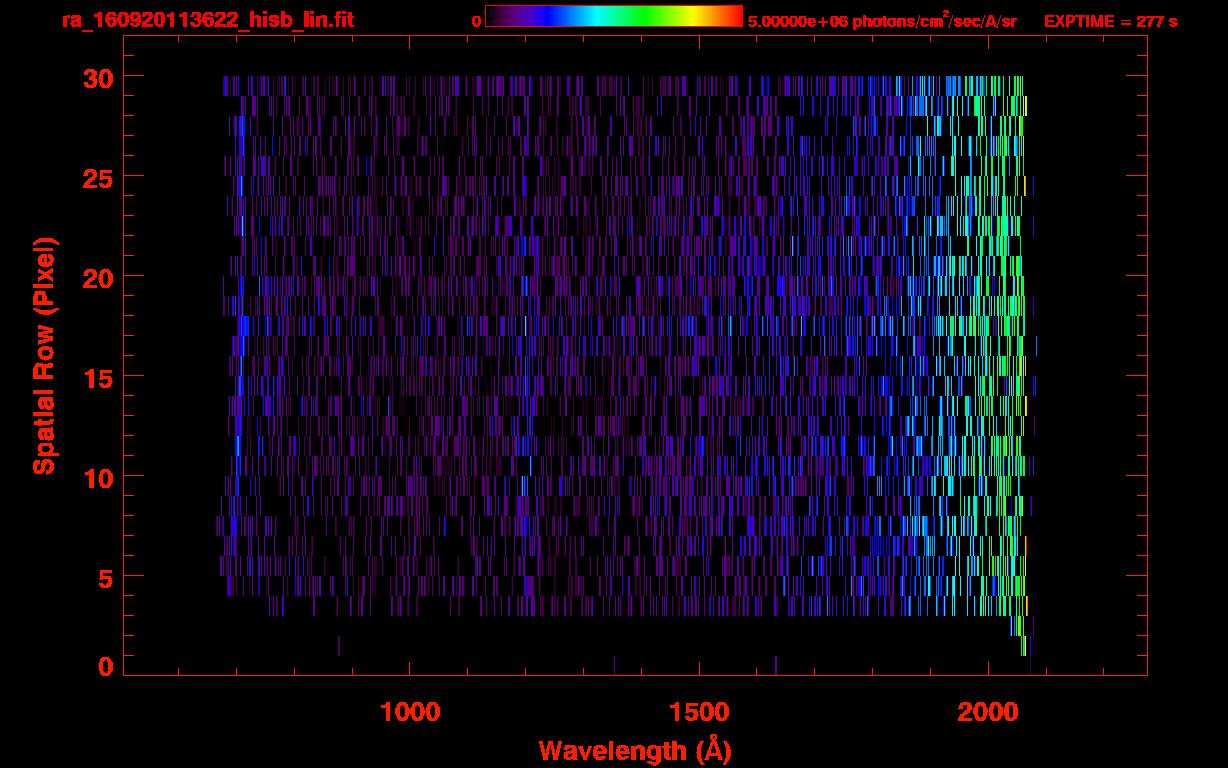1228x768 pixels.
Task: Click the y-axis tick label 20
Action: click(x=98, y=277)
